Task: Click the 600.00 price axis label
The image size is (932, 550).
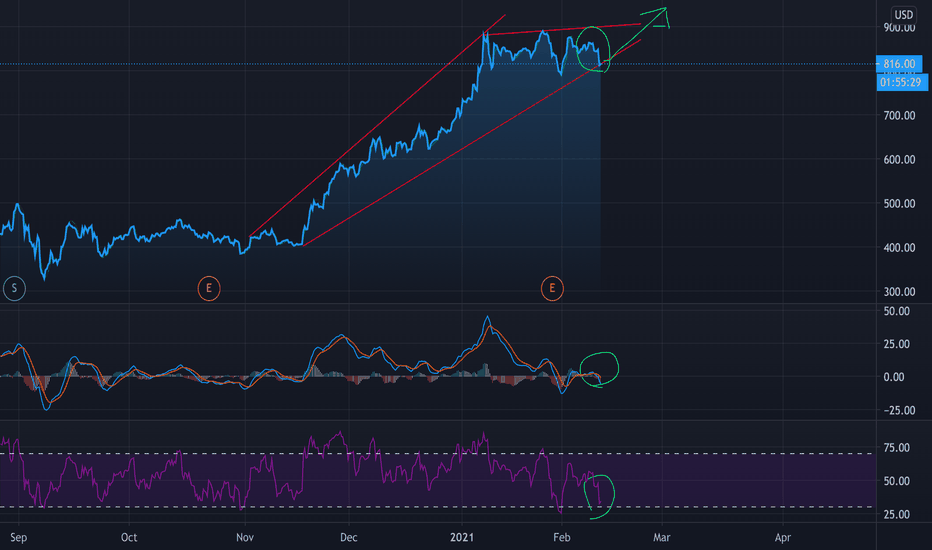Action: (899, 159)
